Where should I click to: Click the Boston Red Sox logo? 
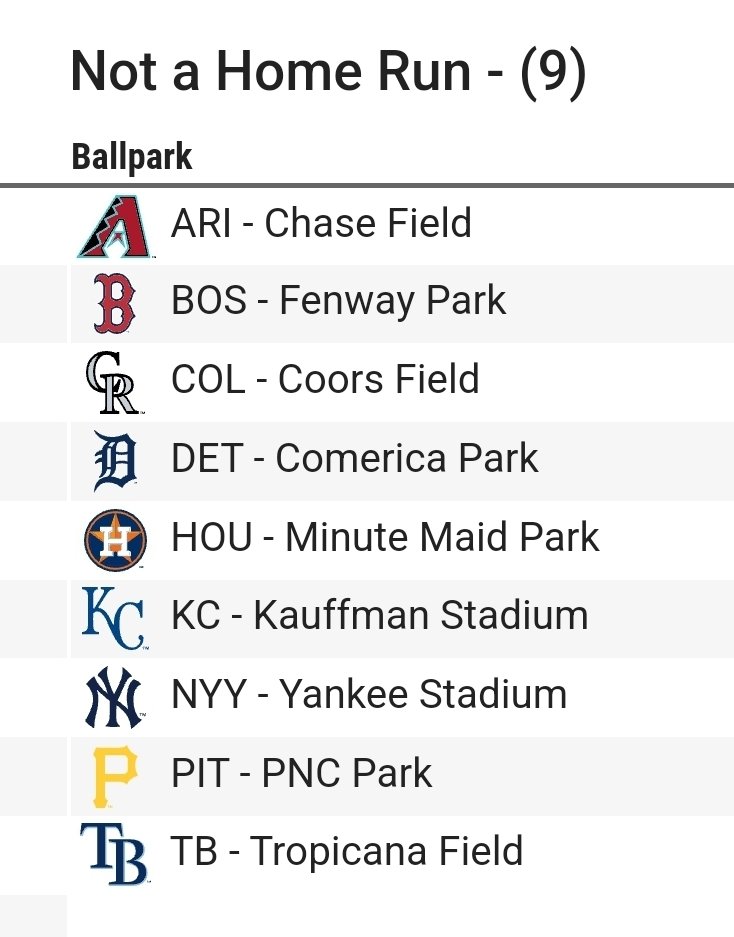(114, 303)
